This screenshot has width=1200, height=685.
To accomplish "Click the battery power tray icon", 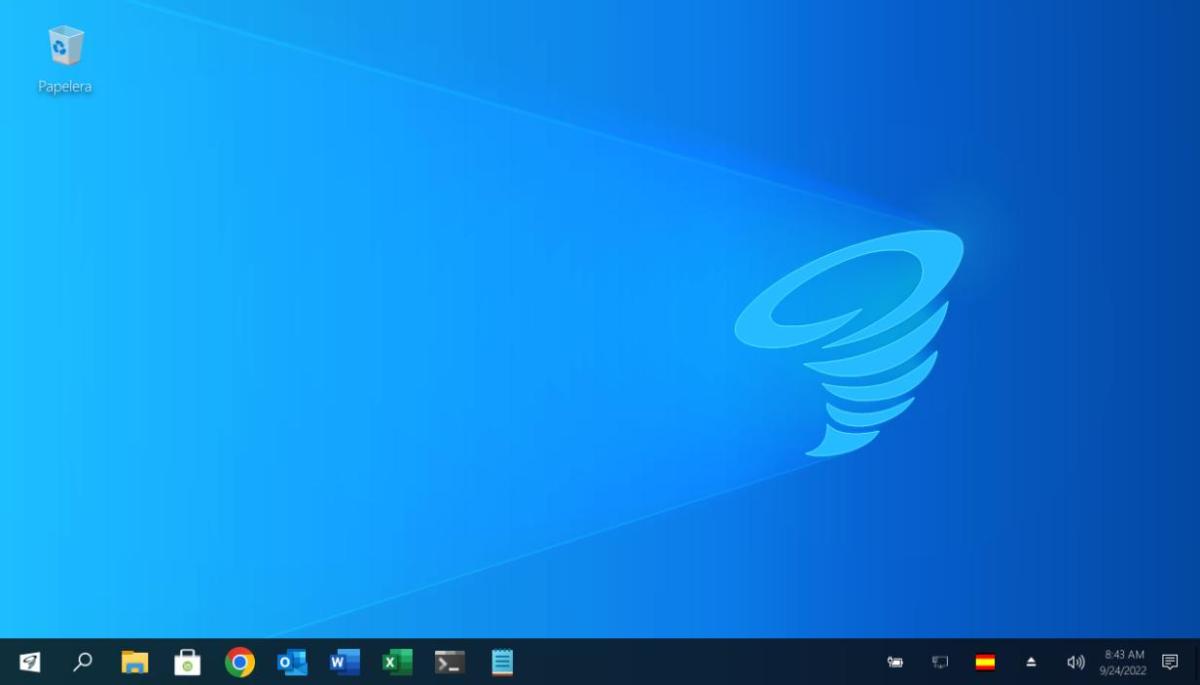I will pyautogui.click(x=895, y=662).
